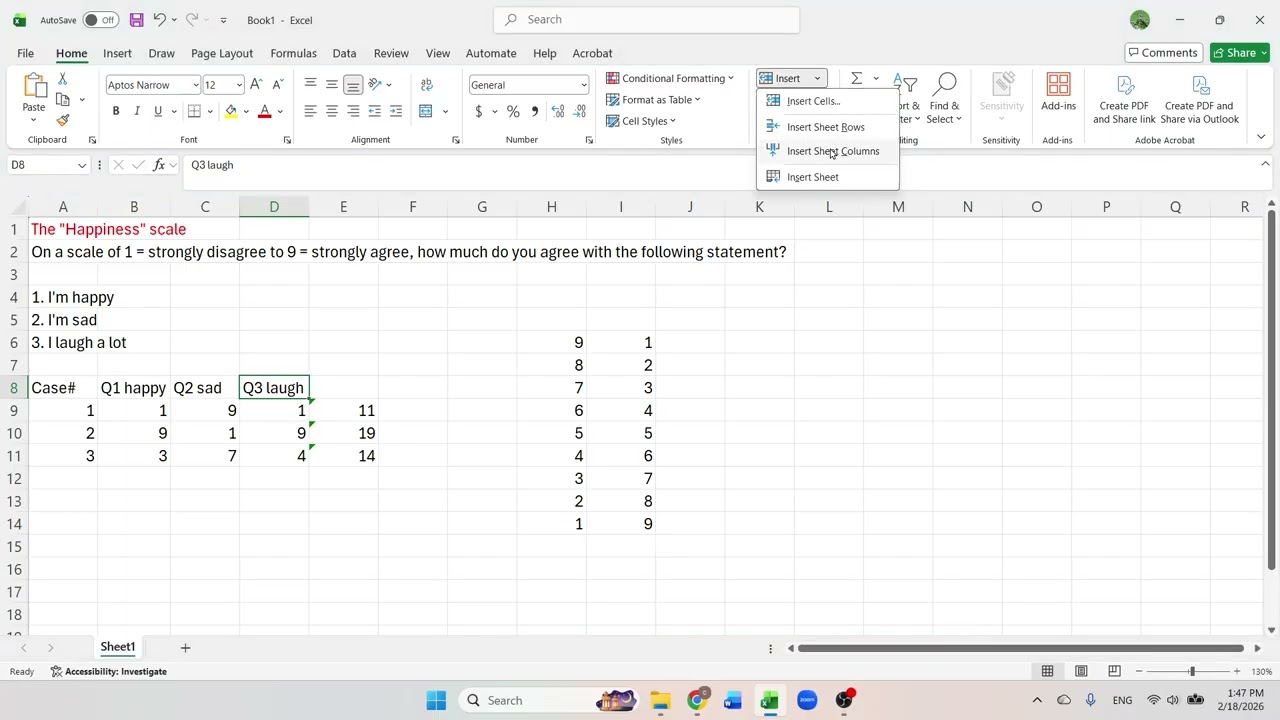Toggle AutoSave switch
1280x720 pixels.
click(x=100, y=20)
